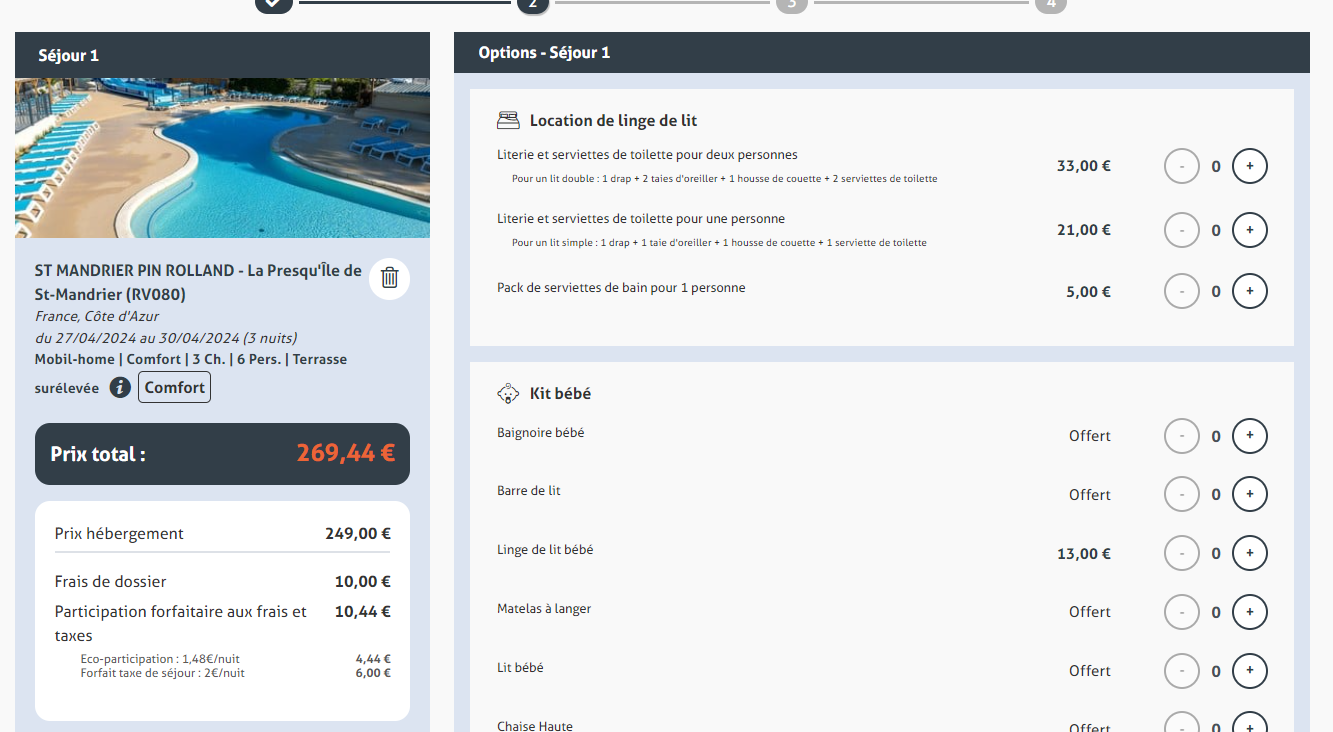Select step 2 in the booking progress bar
This screenshot has width=1333, height=732.
(x=532, y=5)
